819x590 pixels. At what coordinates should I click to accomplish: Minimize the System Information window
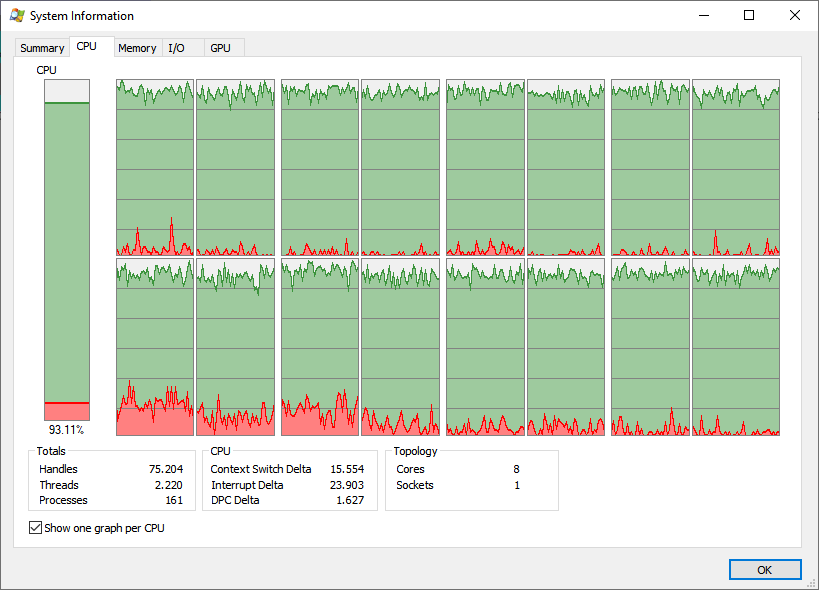(x=704, y=15)
